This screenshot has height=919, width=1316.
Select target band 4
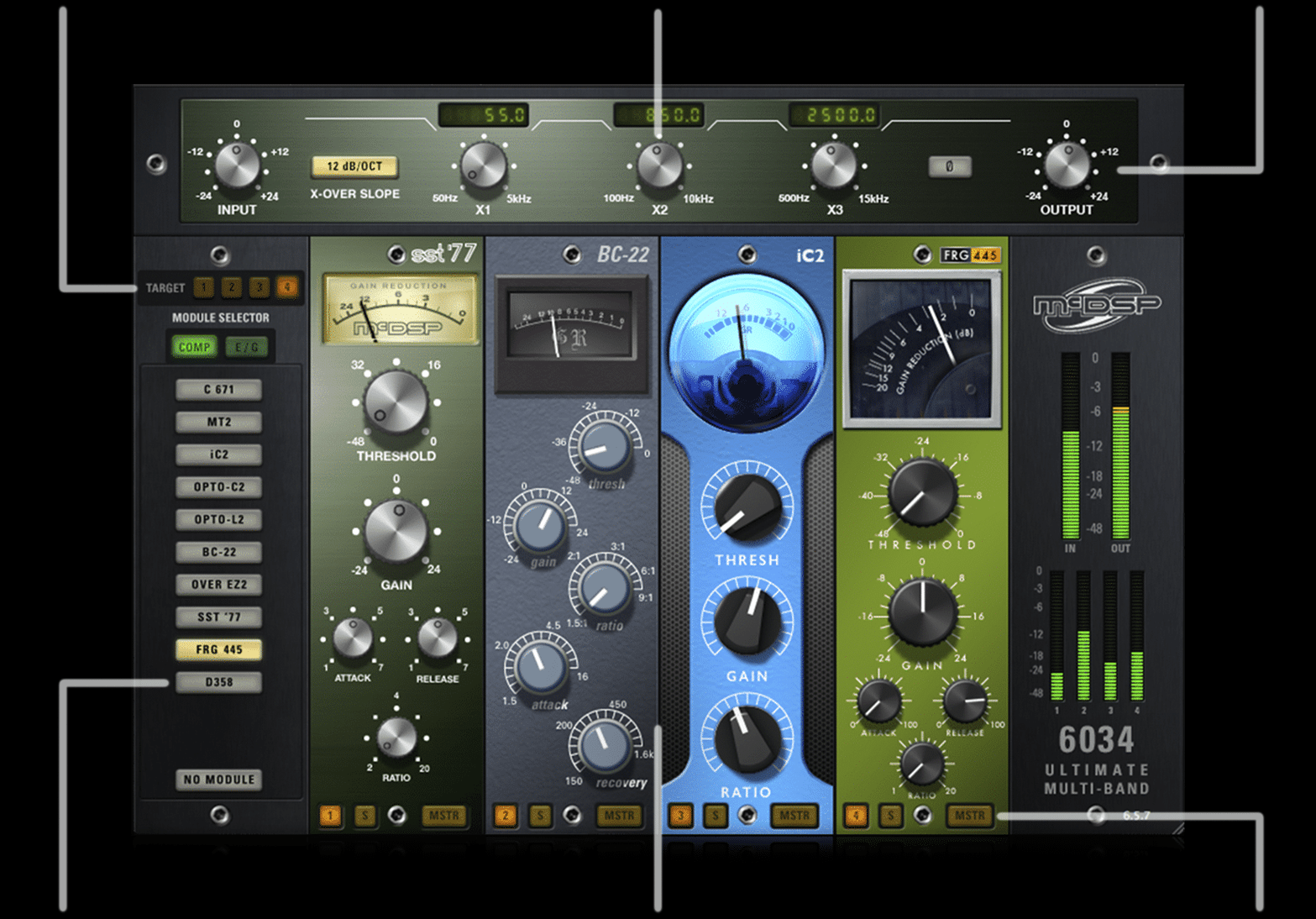click(286, 288)
